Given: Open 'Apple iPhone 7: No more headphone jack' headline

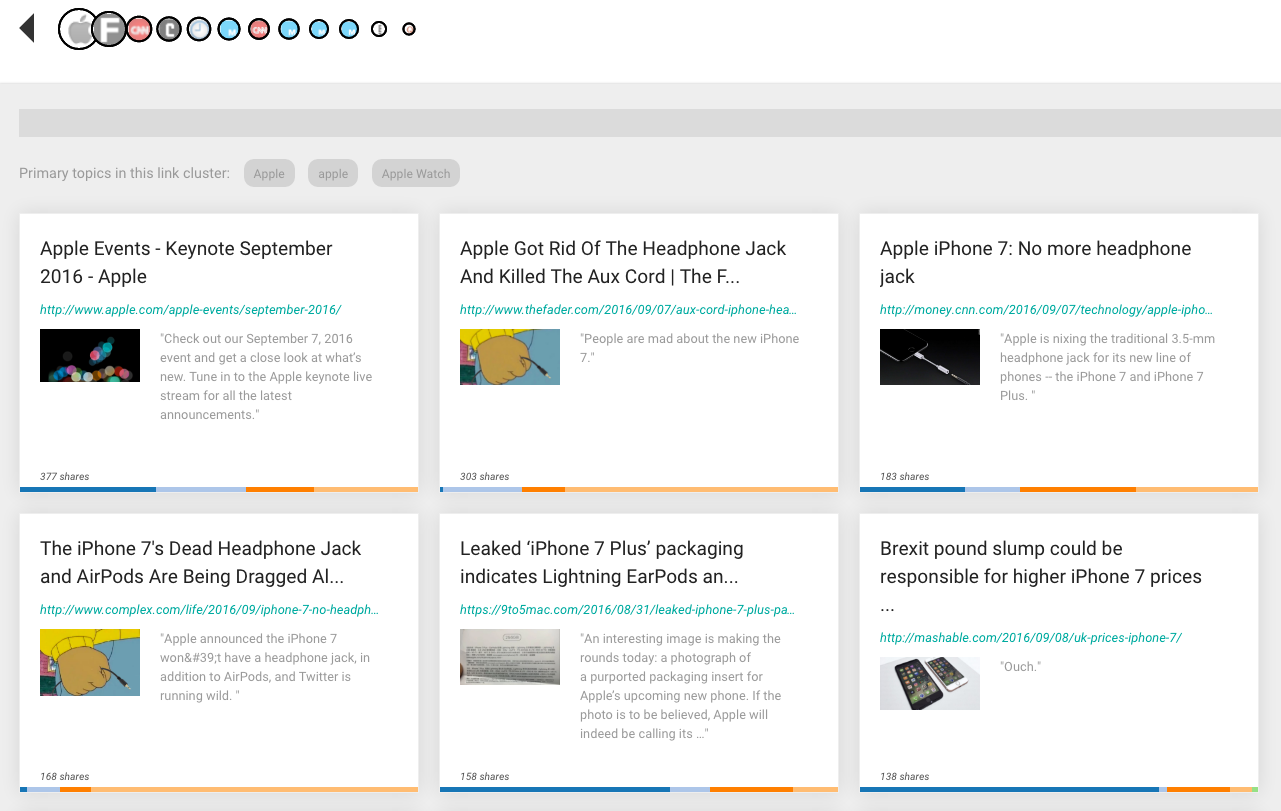Looking at the screenshot, I should [1036, 262].
